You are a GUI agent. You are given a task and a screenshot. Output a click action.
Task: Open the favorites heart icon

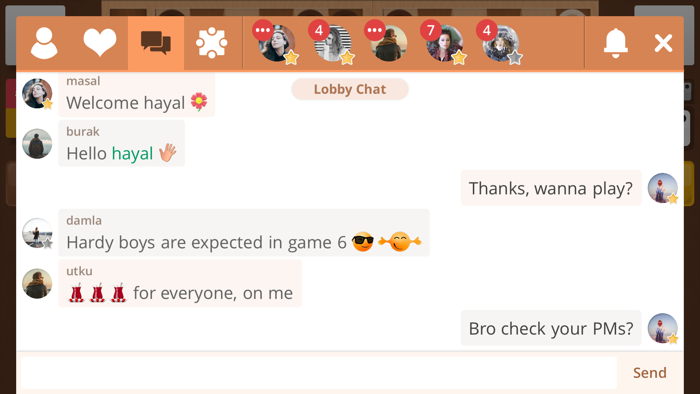pyautogui.click(x=100, y=43)
